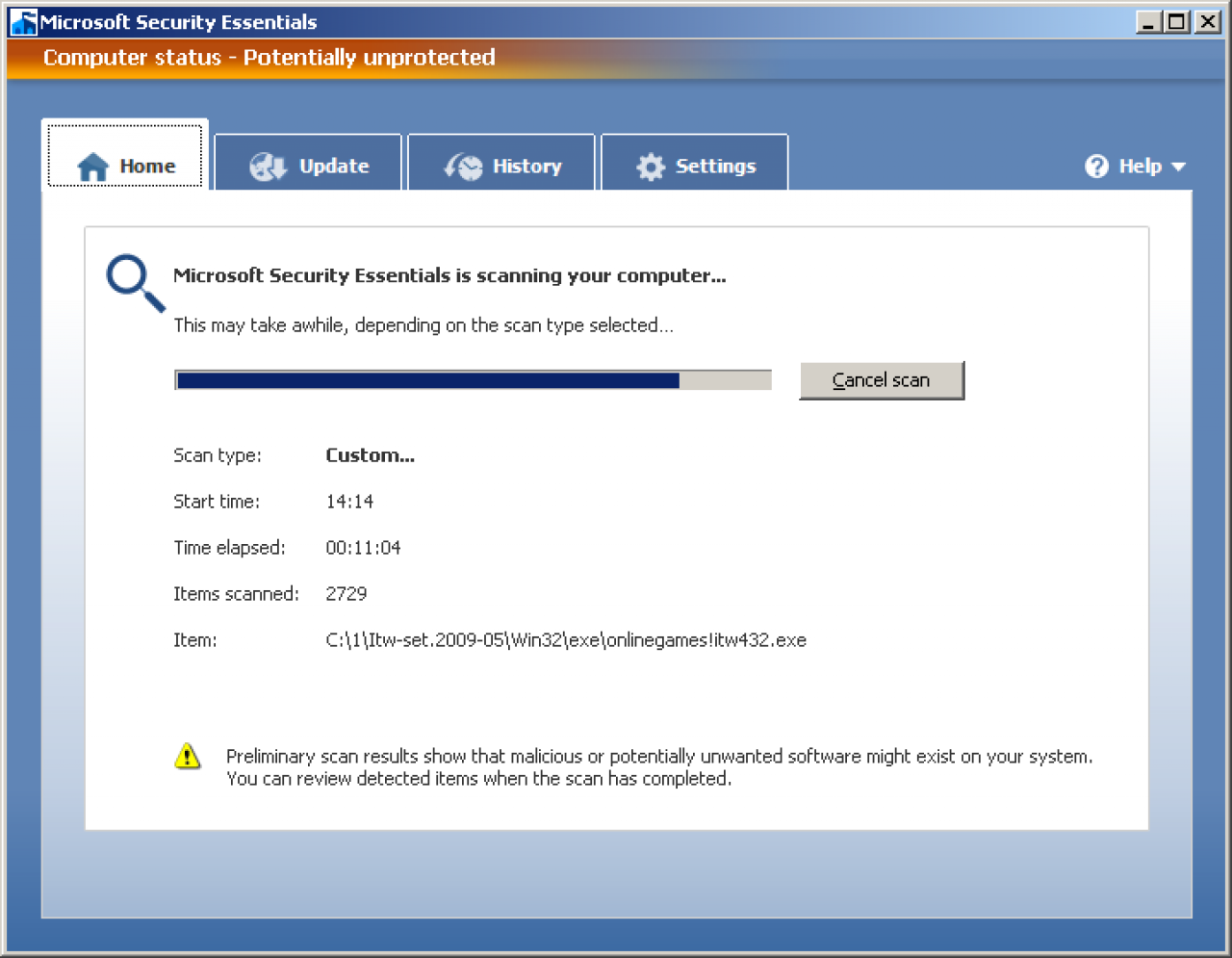Click the 'is scanning your computer...' heading
Viewport: 1232px width, 958px height.
coord(449,276)
